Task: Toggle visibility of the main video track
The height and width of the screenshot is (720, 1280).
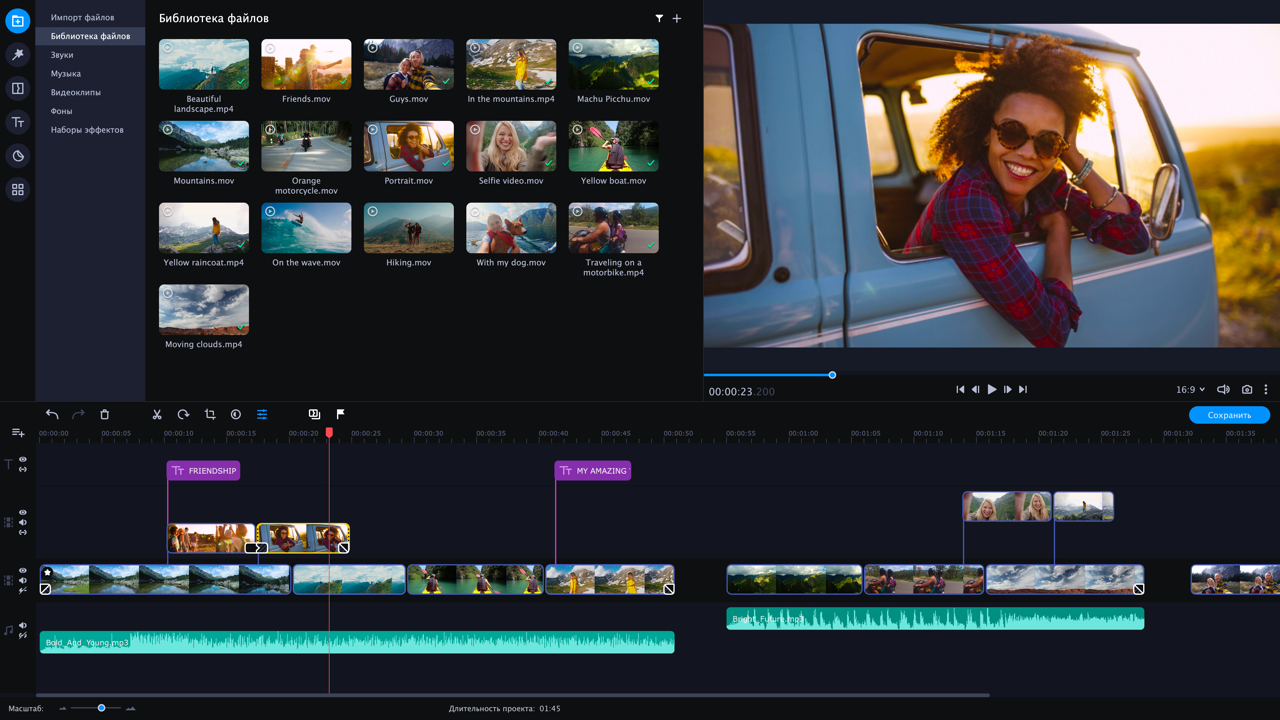Action: (23, 571)
